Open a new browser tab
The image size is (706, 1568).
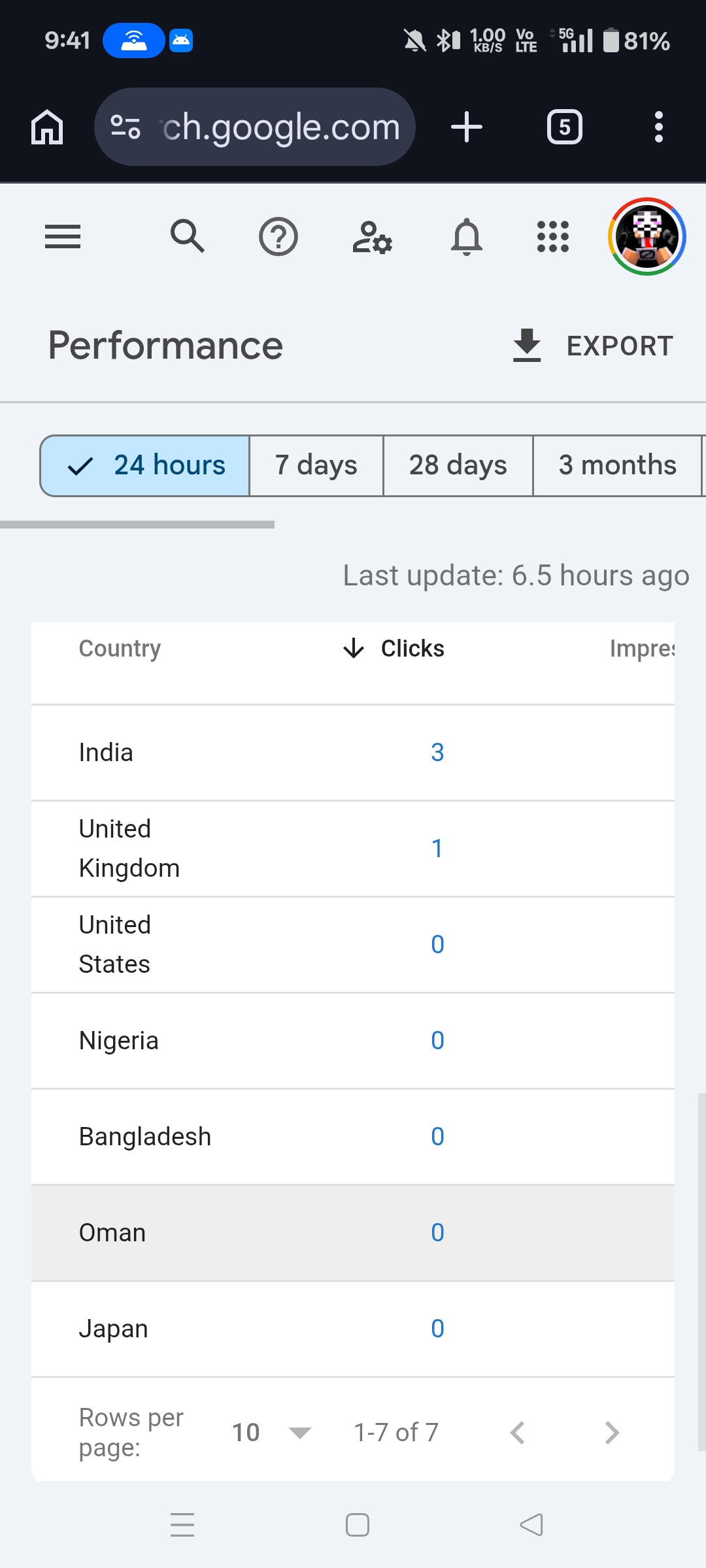pyautogui.click(x=467, y=127)
